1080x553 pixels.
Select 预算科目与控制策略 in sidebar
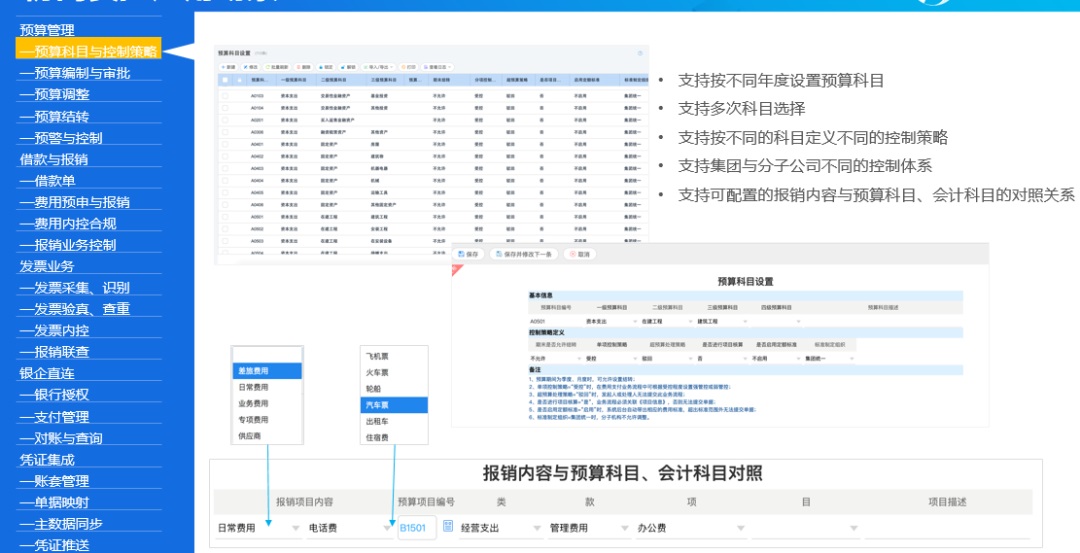coord(89,51)
